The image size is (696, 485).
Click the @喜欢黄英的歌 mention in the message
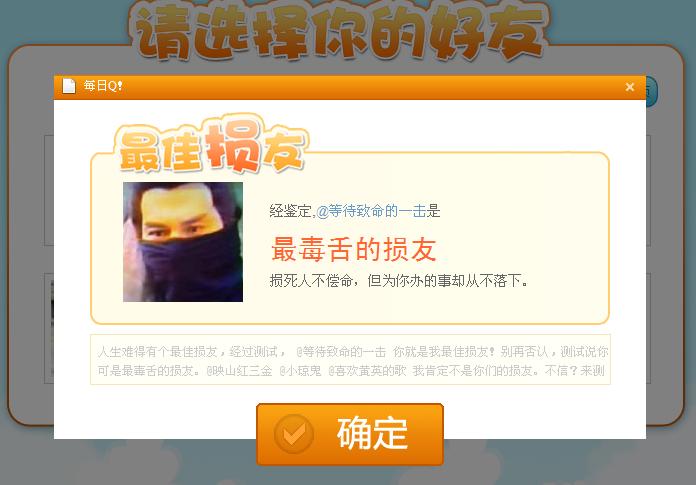coord(367,371)
